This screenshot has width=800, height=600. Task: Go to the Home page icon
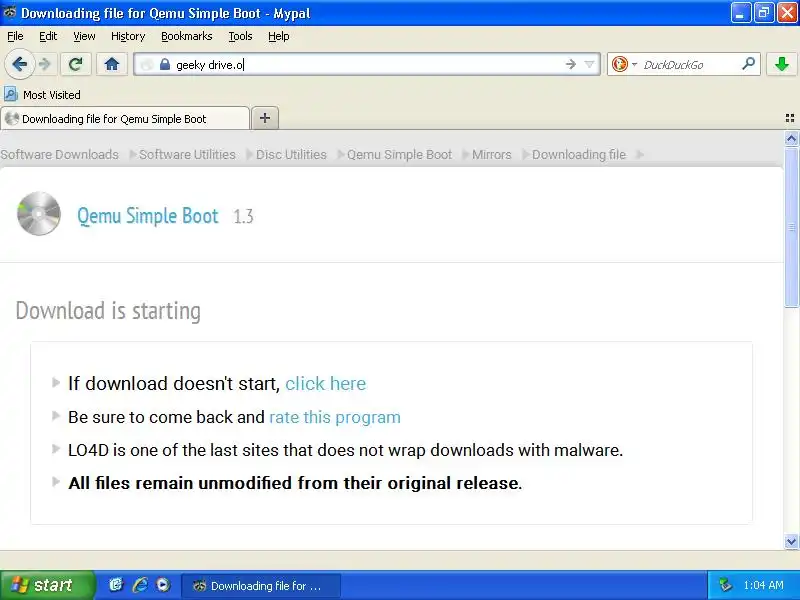[112, 64]
